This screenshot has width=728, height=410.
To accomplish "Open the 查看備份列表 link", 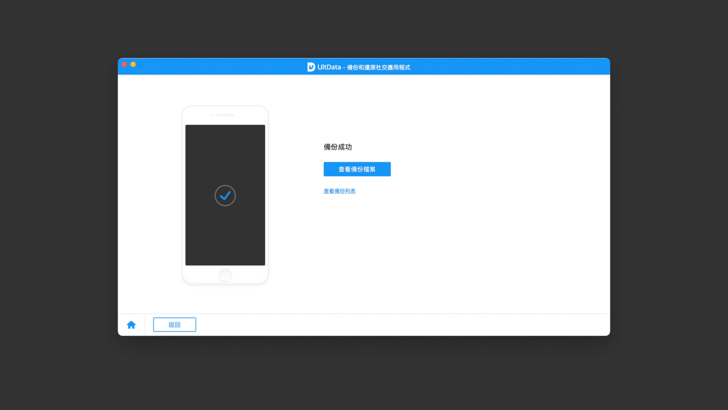I will coord(339,191).
